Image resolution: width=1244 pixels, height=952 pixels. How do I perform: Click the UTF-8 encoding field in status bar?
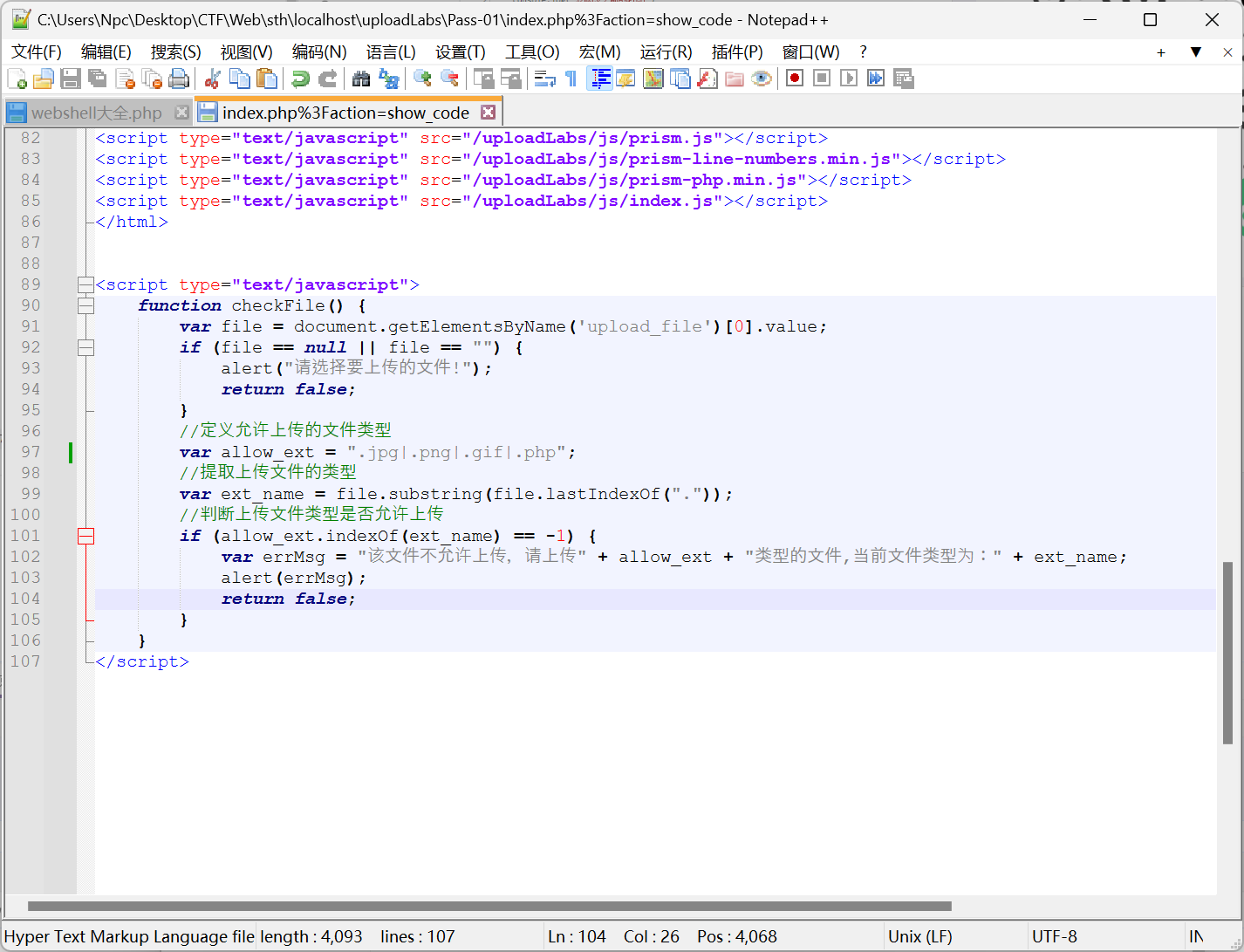pyautogui.click(x=1054, y=936)
